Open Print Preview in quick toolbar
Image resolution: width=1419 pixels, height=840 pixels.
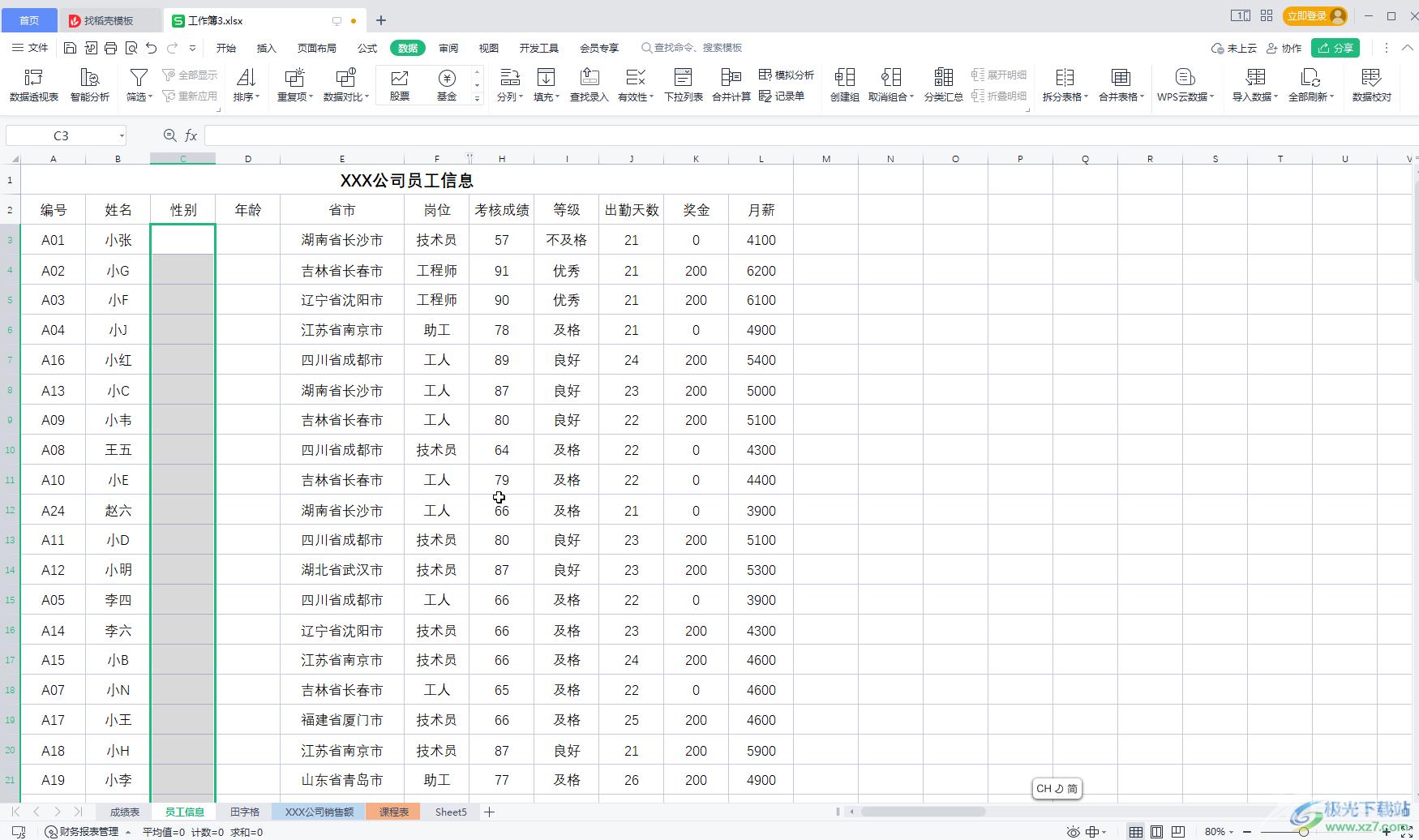pyautogui.click(x=131, y=48)
